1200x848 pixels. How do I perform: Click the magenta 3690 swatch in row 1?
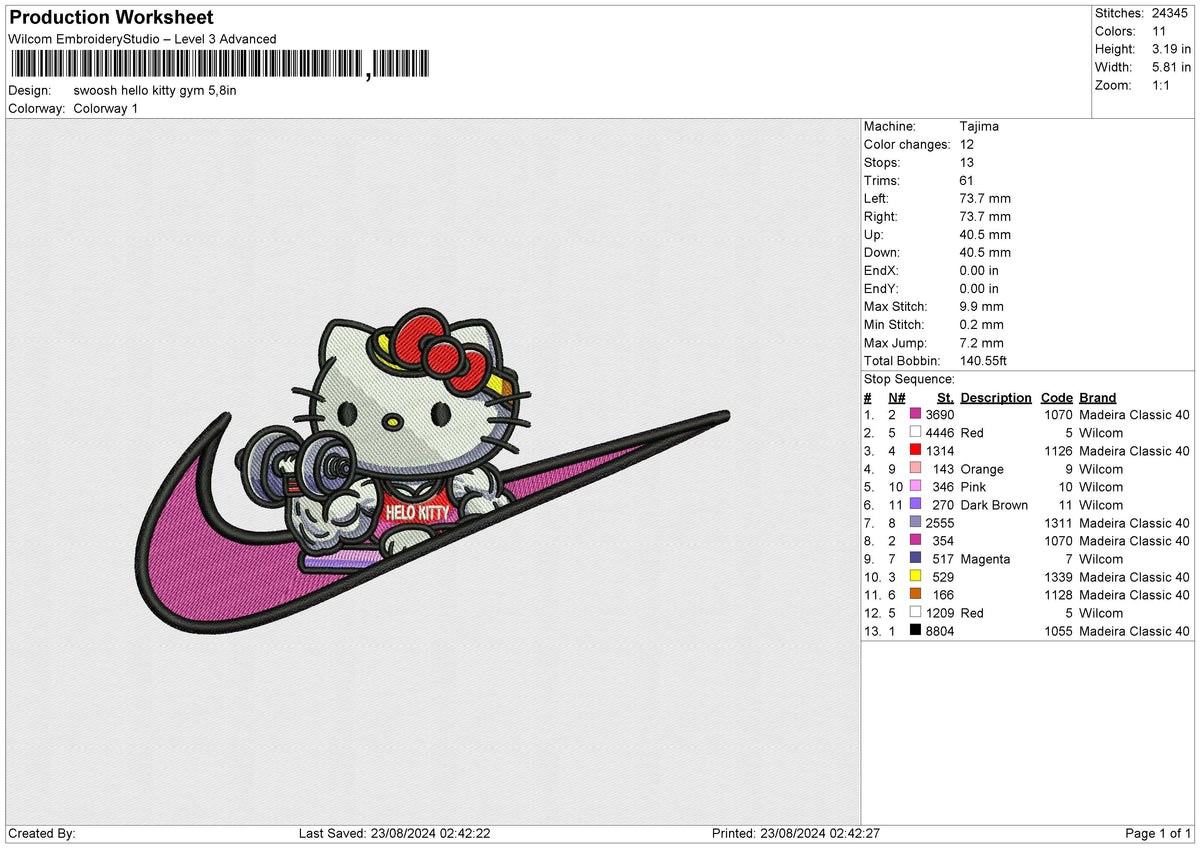(916, 414)
